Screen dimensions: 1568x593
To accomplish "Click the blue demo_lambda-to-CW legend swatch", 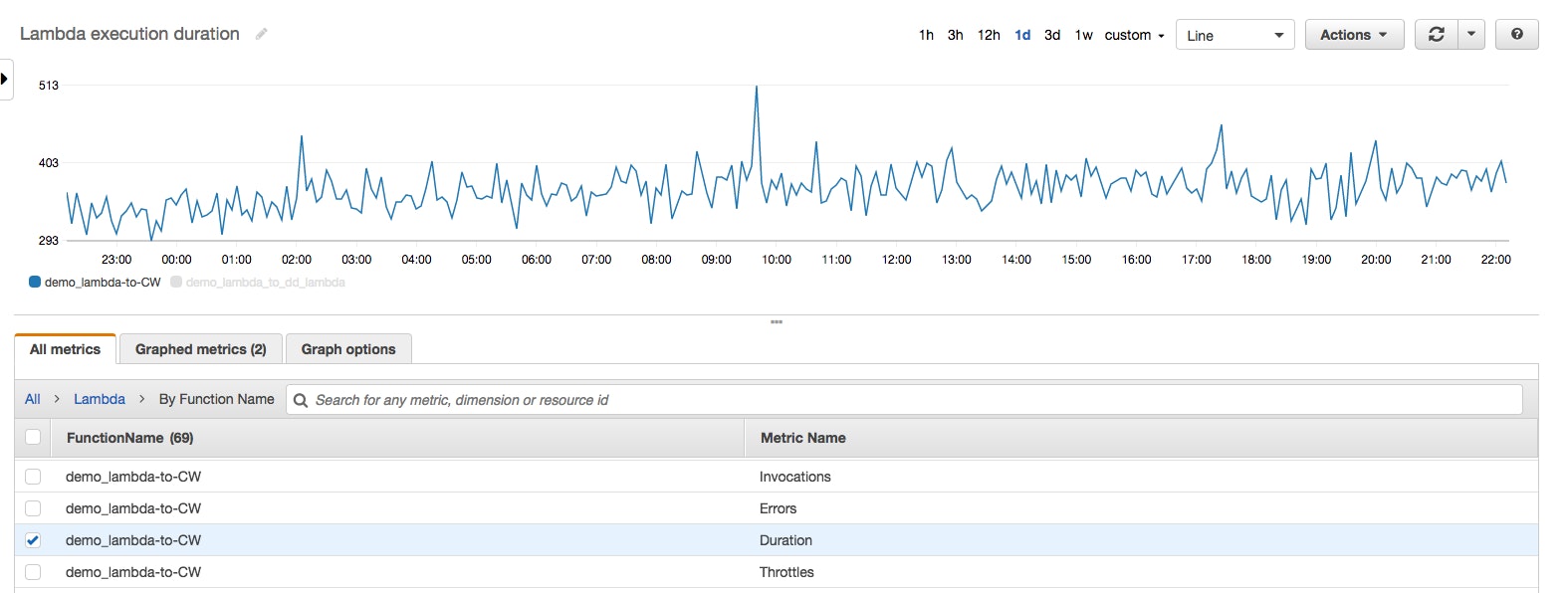I will point(35,283).
